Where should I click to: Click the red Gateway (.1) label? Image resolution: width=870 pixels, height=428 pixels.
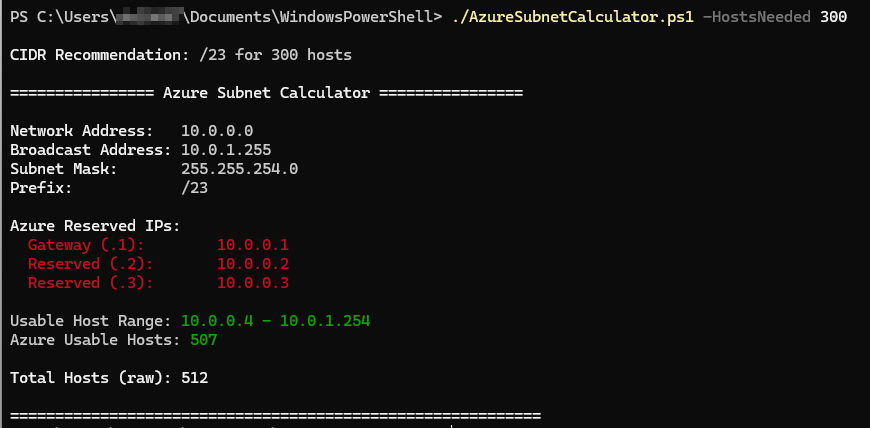[86, 245]
